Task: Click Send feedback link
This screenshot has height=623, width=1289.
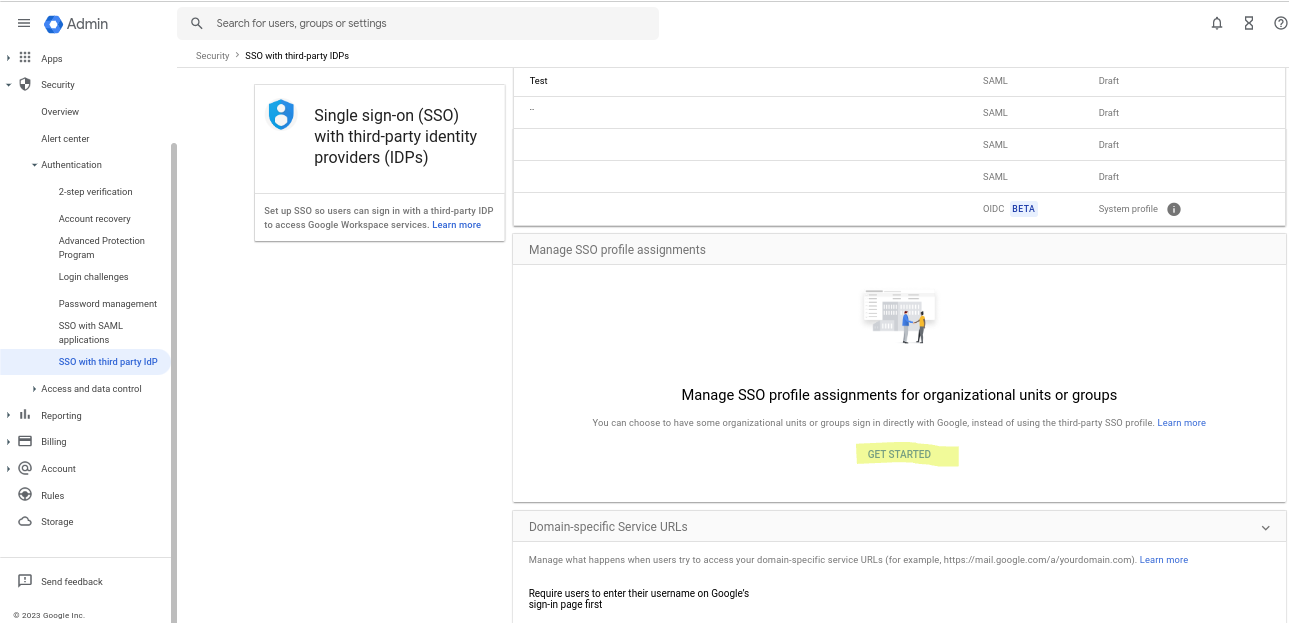Action: pyautogui.click(x=72, y=582)
